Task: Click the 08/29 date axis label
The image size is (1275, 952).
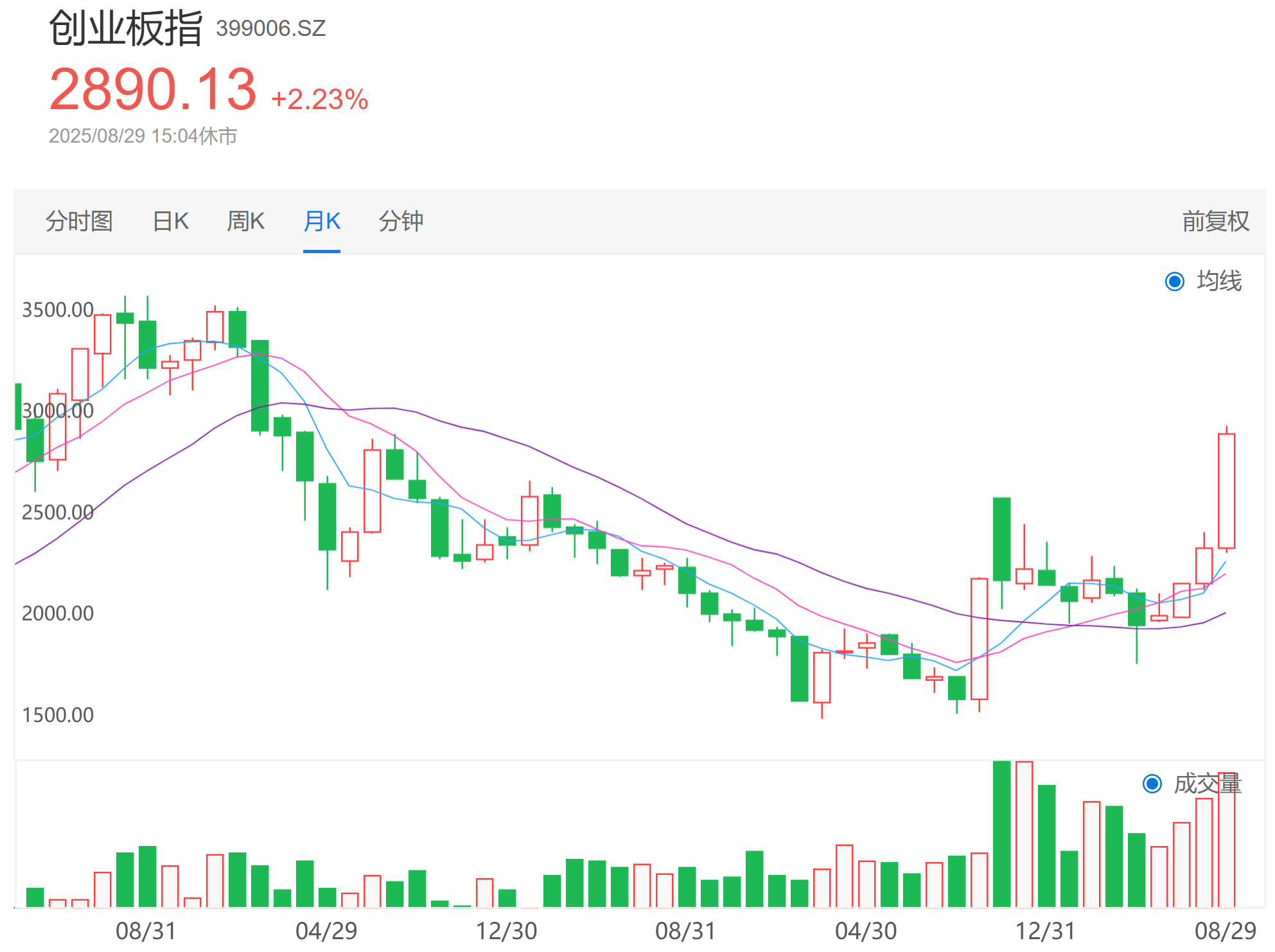Action: click(x=1226, y=931)
